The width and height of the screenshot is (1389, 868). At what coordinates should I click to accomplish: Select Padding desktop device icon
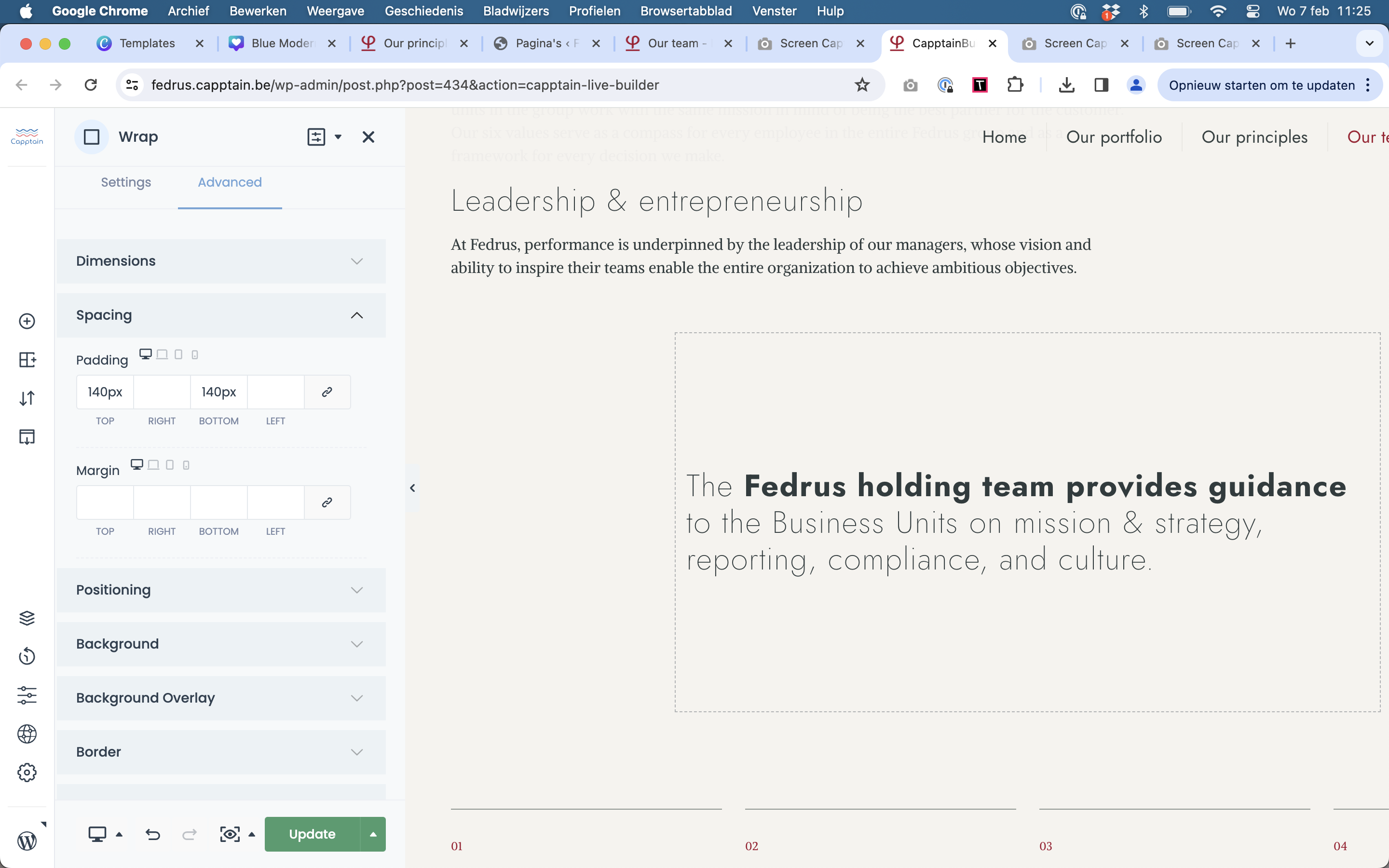tap(146, 353)
